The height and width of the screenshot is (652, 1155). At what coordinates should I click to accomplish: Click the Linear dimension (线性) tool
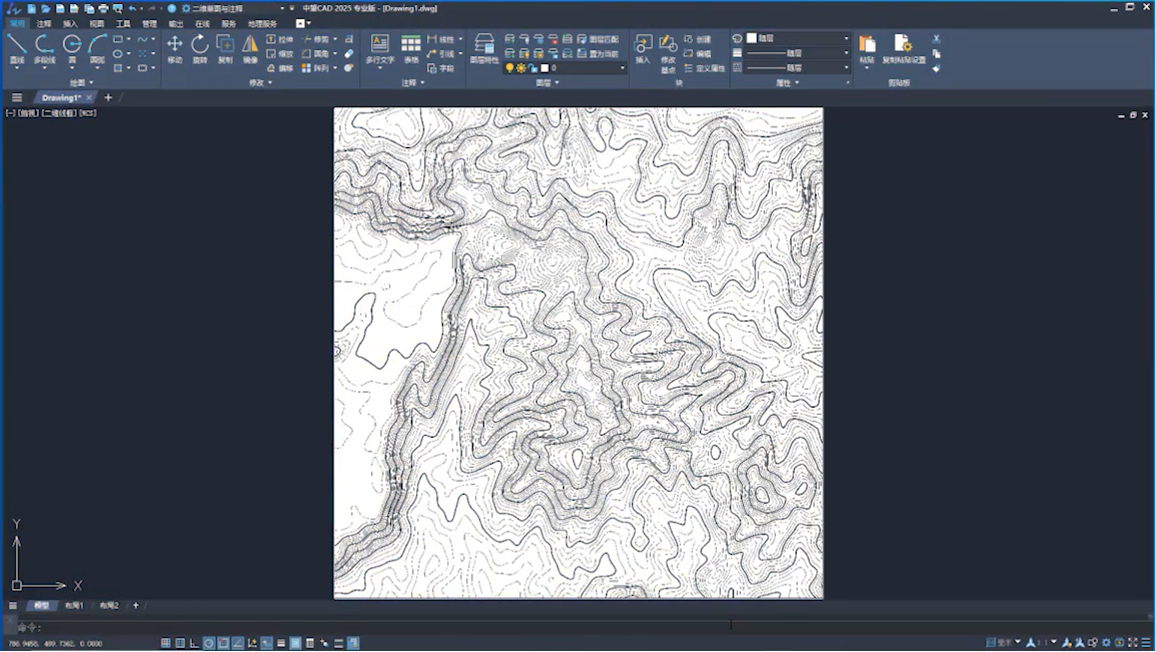coord(441,39)
